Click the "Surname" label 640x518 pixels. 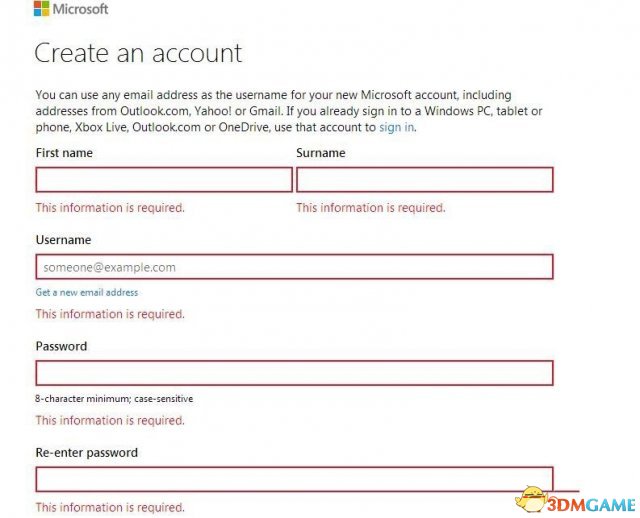point(321,153)
